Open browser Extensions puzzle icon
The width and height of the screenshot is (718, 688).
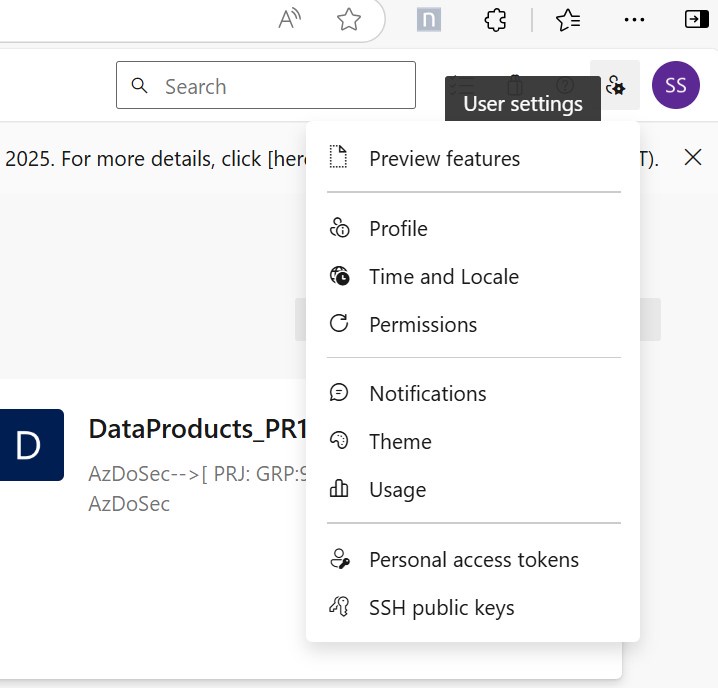[495, 20]
